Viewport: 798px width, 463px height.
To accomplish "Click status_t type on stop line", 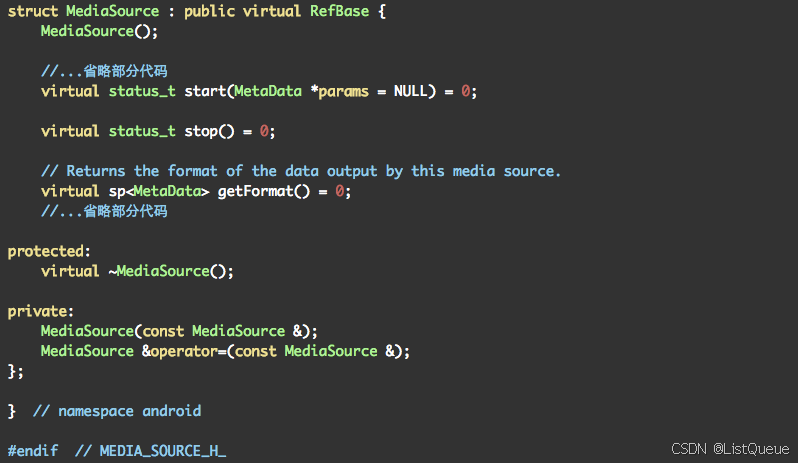I will 142,131.
